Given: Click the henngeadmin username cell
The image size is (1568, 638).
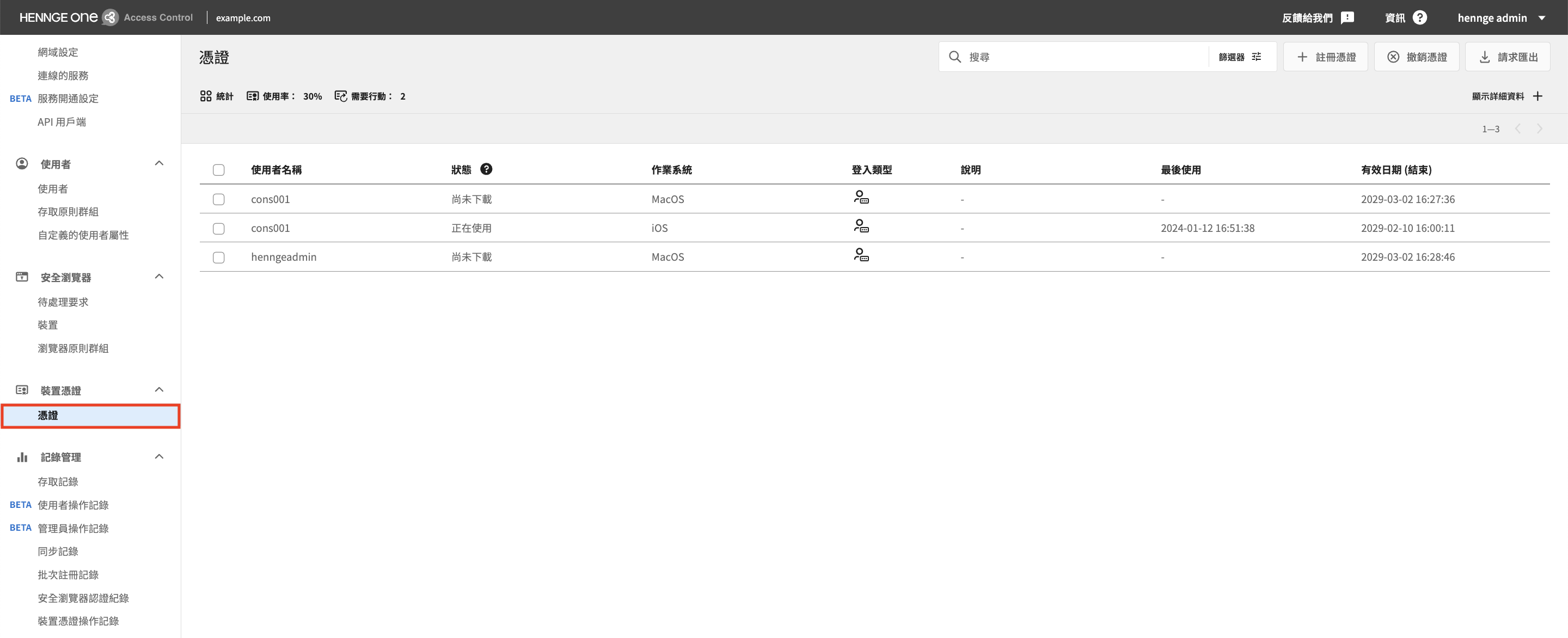Looking at the screenshot, I should tap(284, 257).
